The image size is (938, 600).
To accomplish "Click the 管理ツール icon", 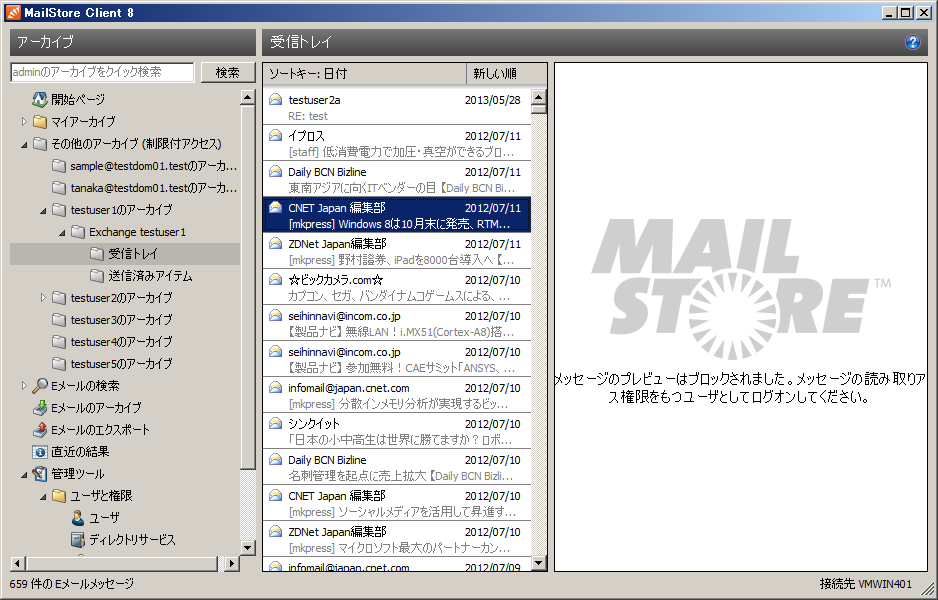I will (40, 474).
